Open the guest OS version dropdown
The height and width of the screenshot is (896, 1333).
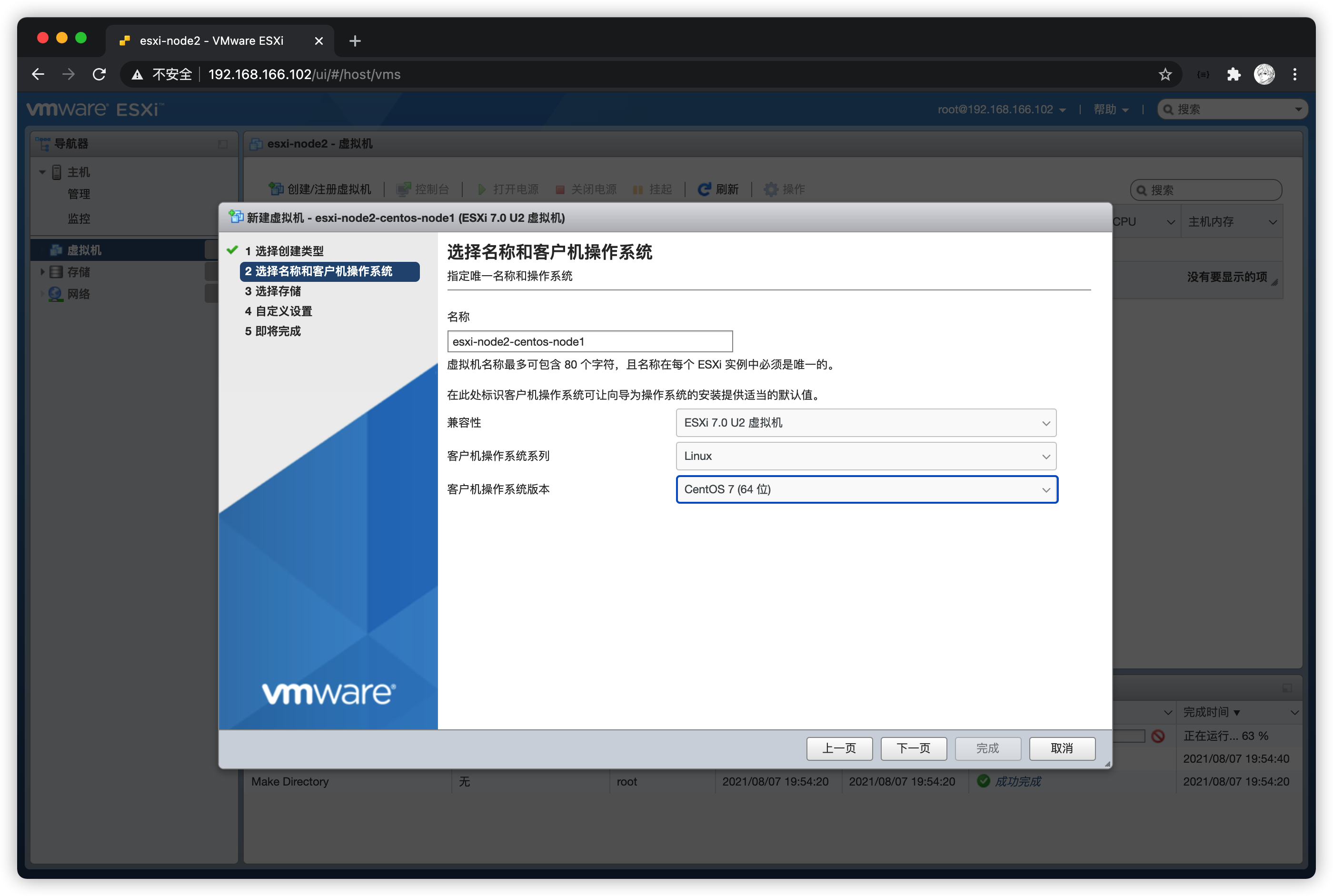click(x=865, y=490)
